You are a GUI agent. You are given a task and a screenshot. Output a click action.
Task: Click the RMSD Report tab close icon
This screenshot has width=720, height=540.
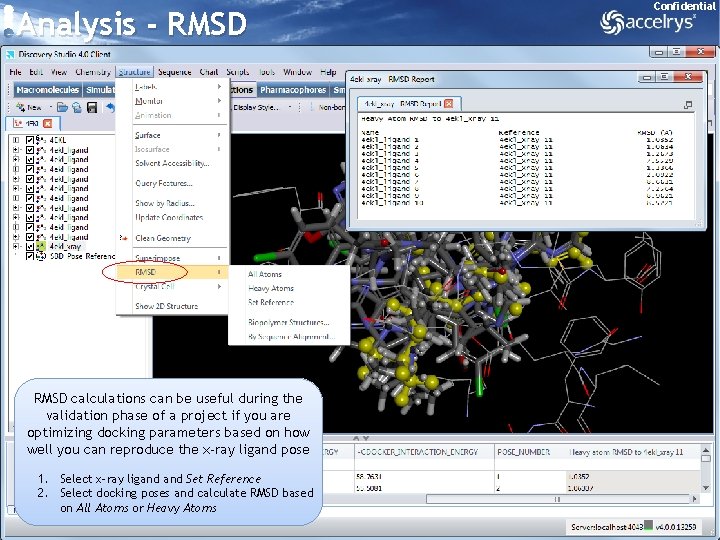click(x=449, y=104)
